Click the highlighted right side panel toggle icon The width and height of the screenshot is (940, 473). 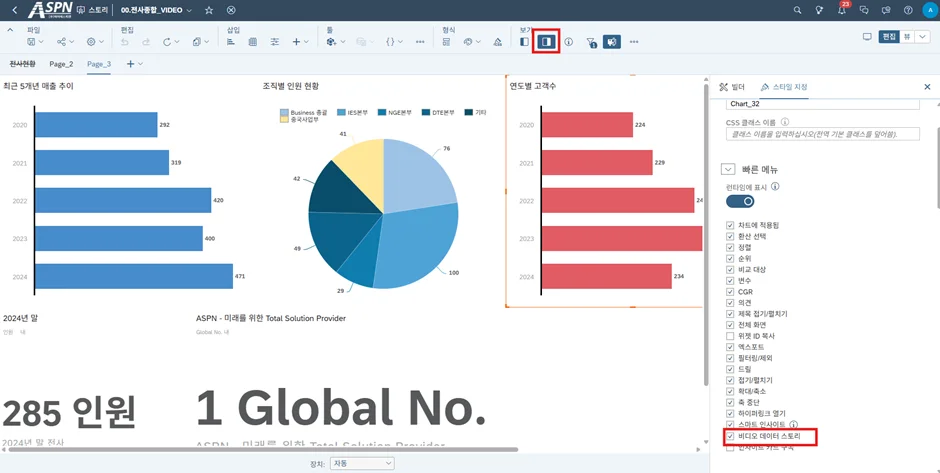point(546,42)
